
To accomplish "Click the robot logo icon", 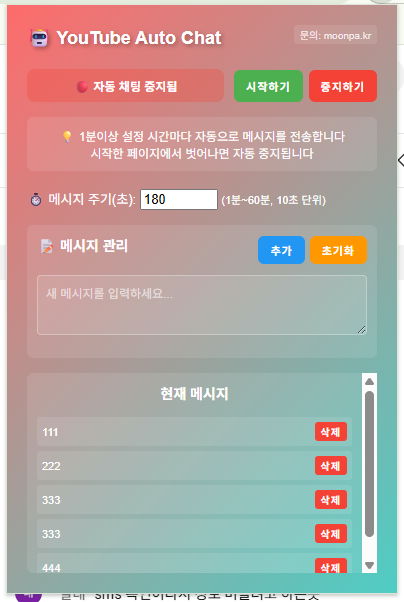I will (x=39, y=38).
